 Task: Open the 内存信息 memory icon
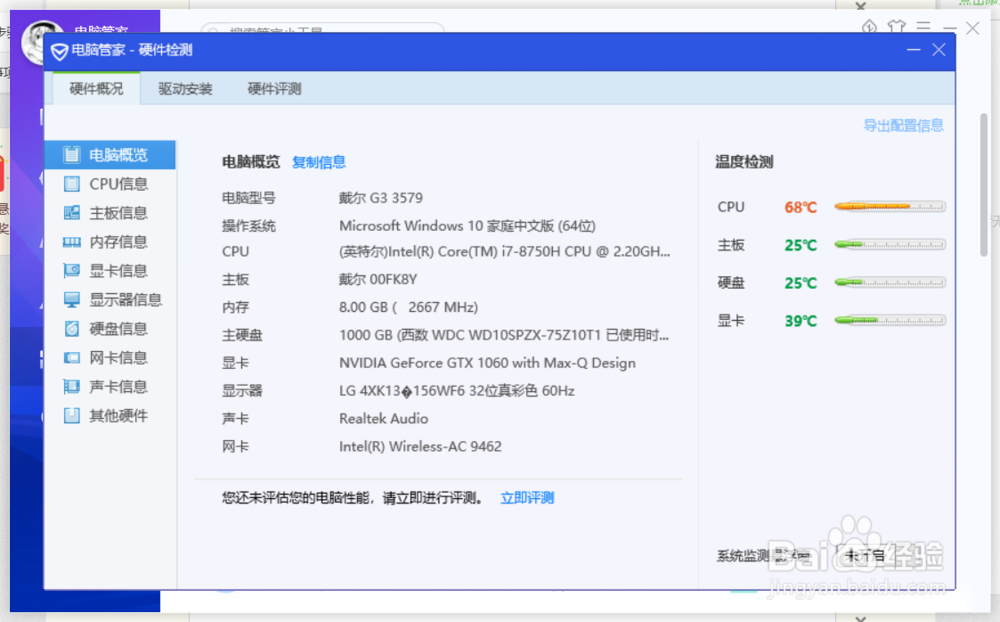[72, 242]
